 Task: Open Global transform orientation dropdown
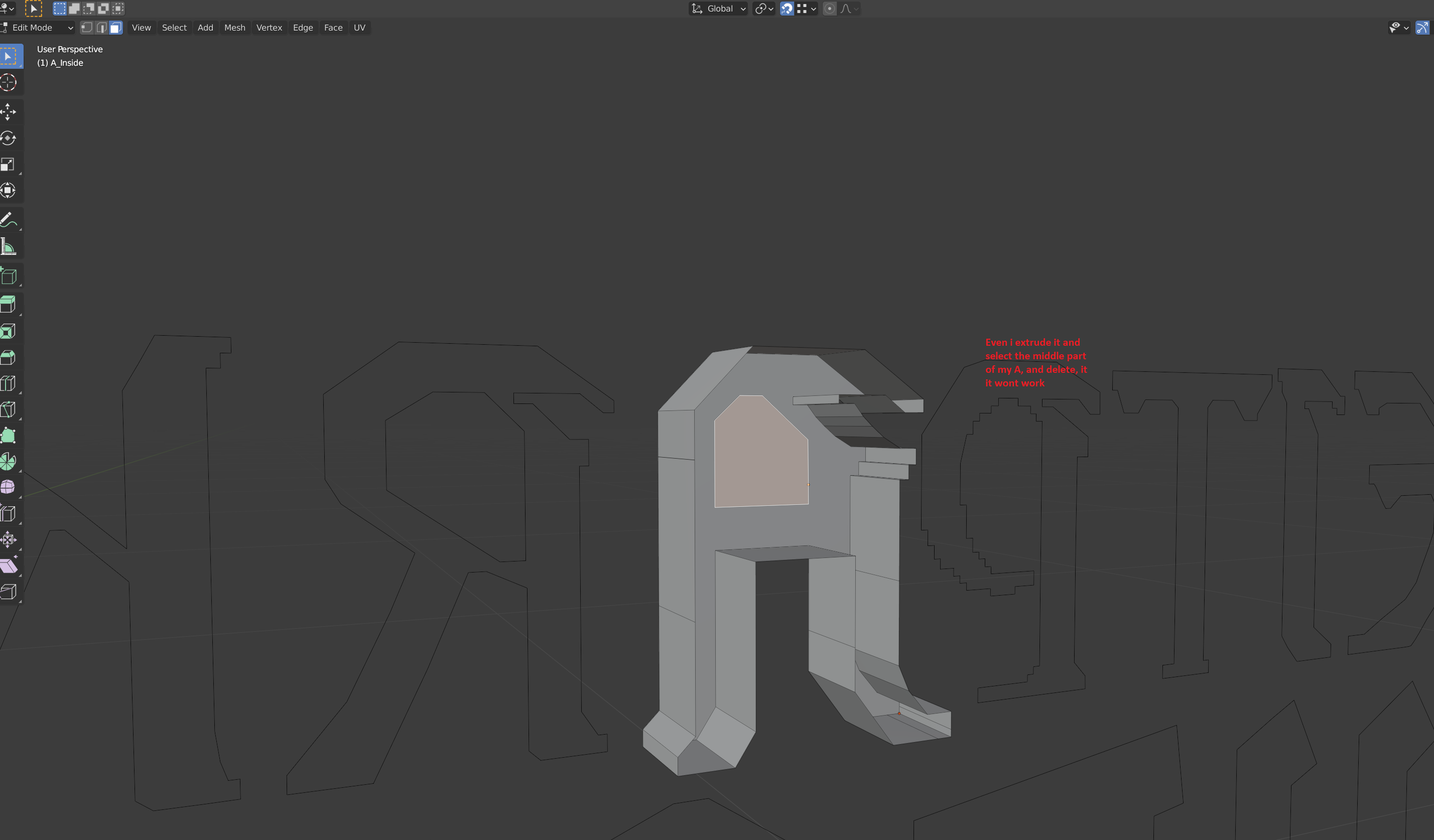[x=718, y=9]
